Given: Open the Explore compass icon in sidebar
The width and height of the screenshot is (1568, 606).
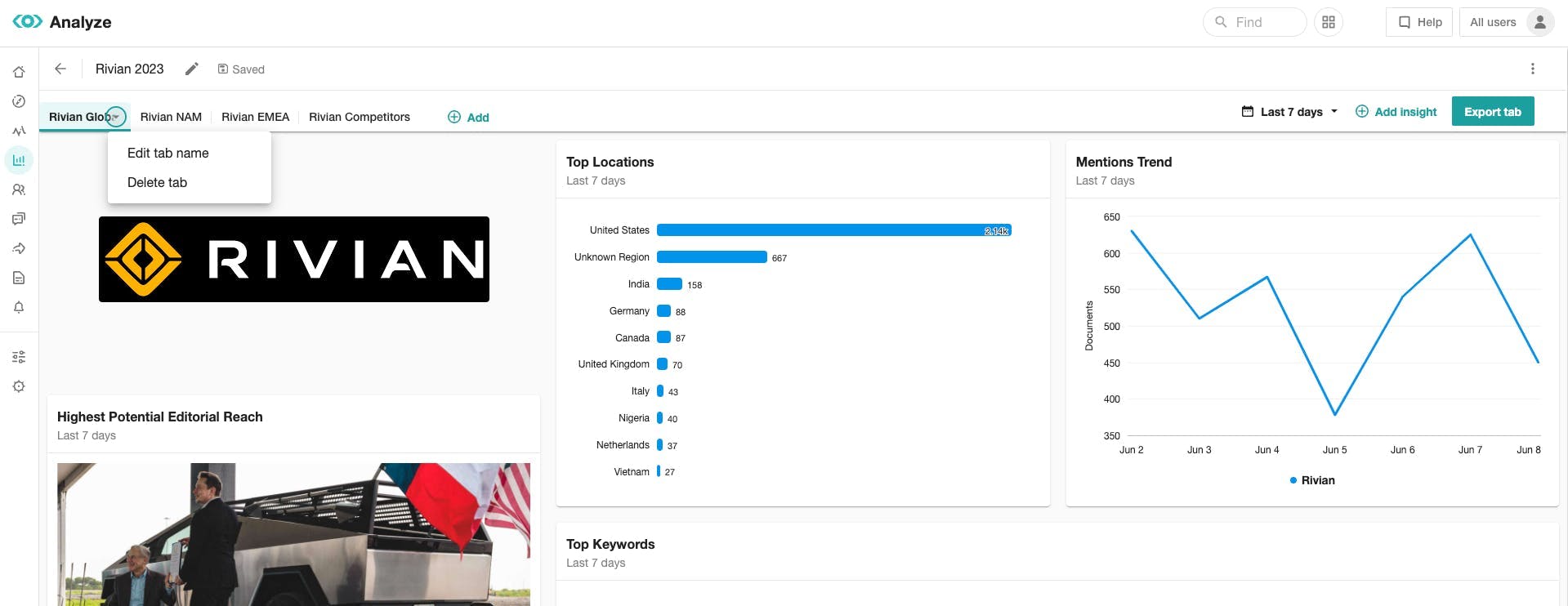Looking at the screenshot, I should click(x=19, y=101).
